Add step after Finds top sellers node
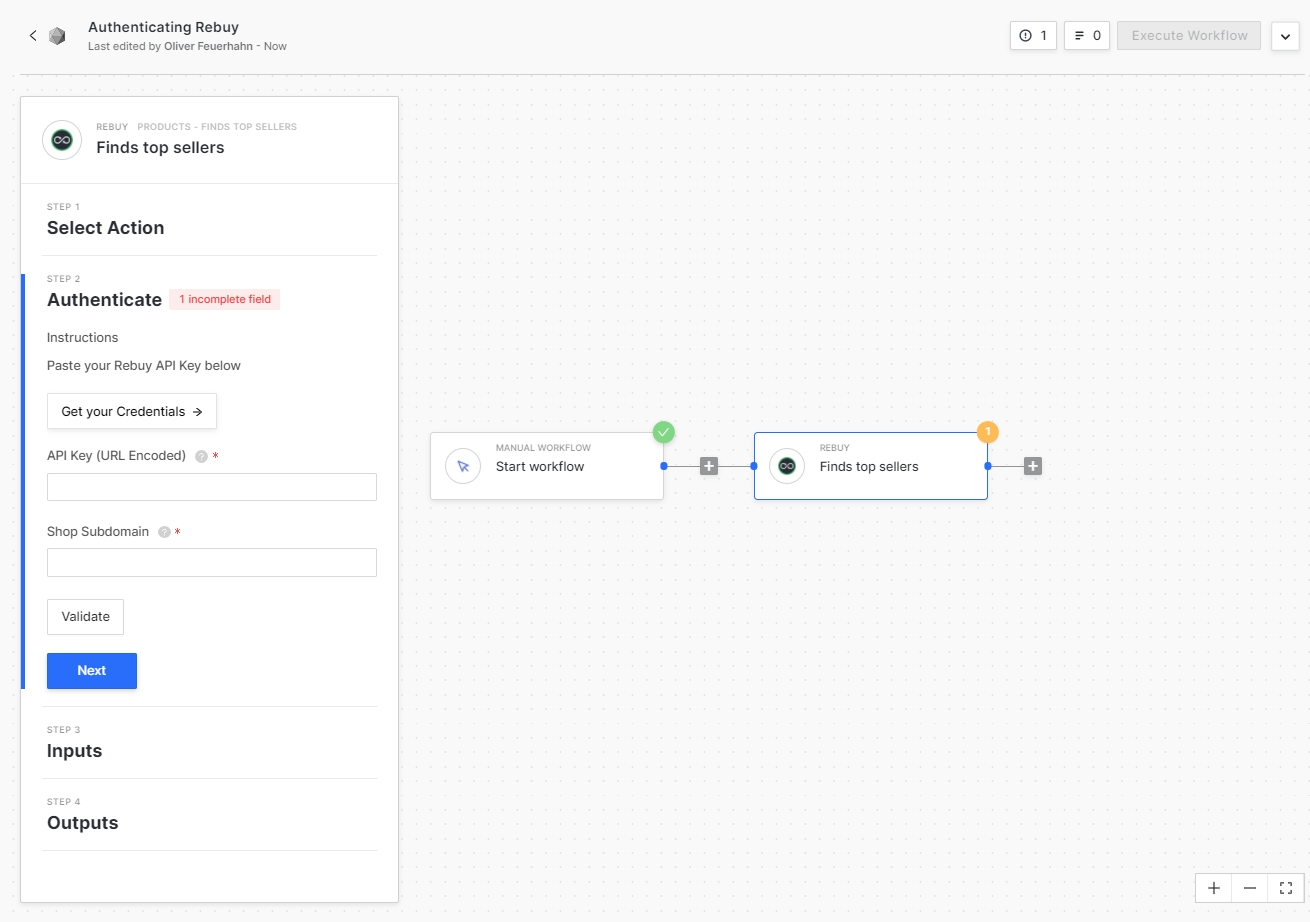 tap(1033, 466)
